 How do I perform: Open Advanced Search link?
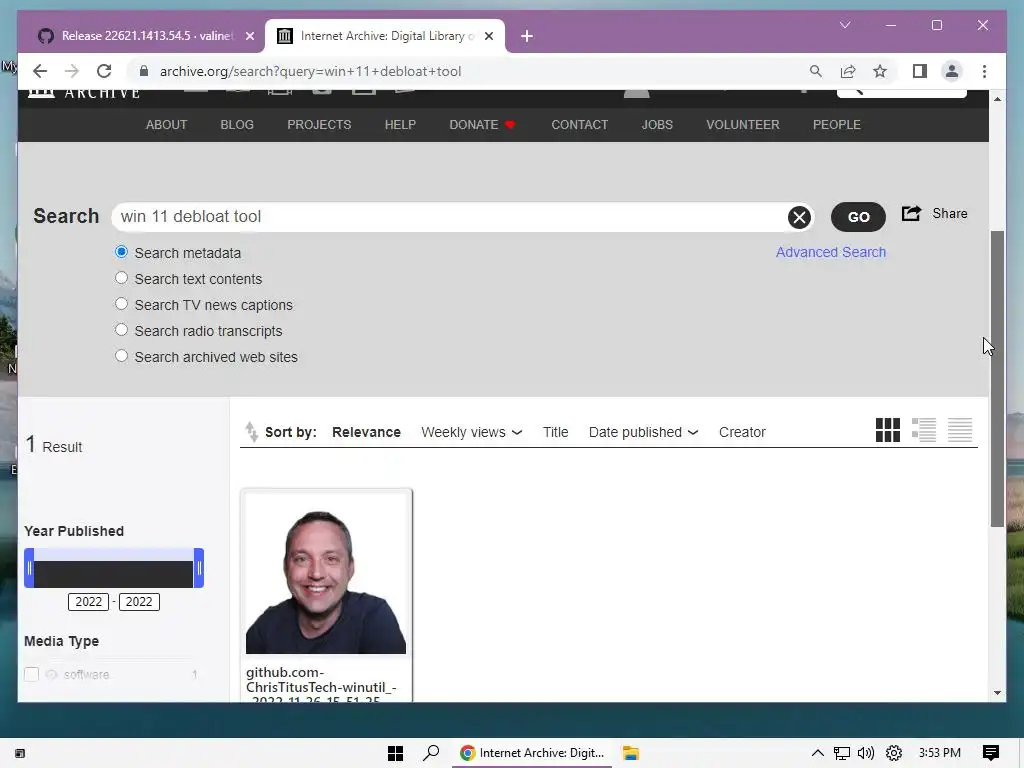coord(831,252)
